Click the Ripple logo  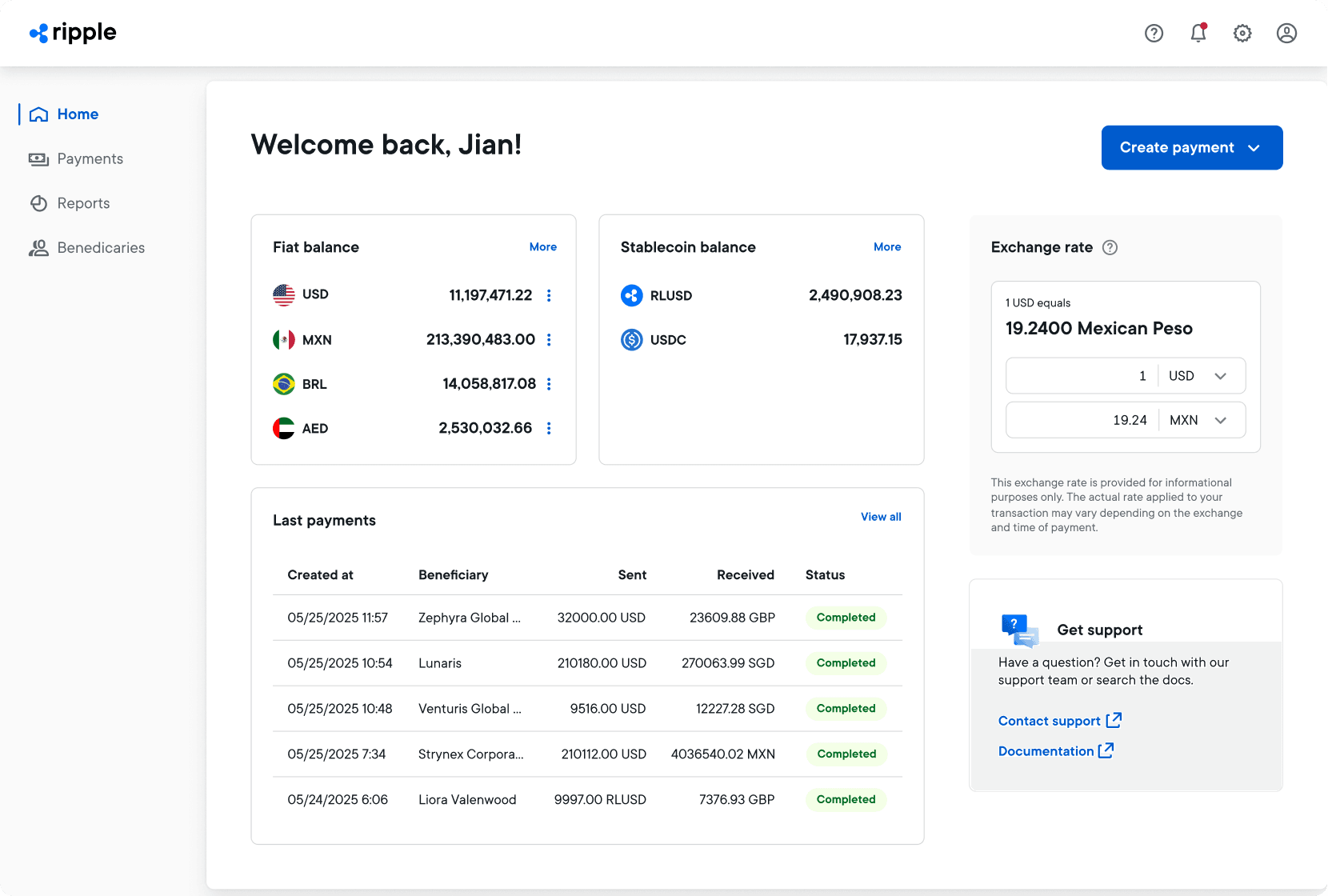[x=73, y=32]
